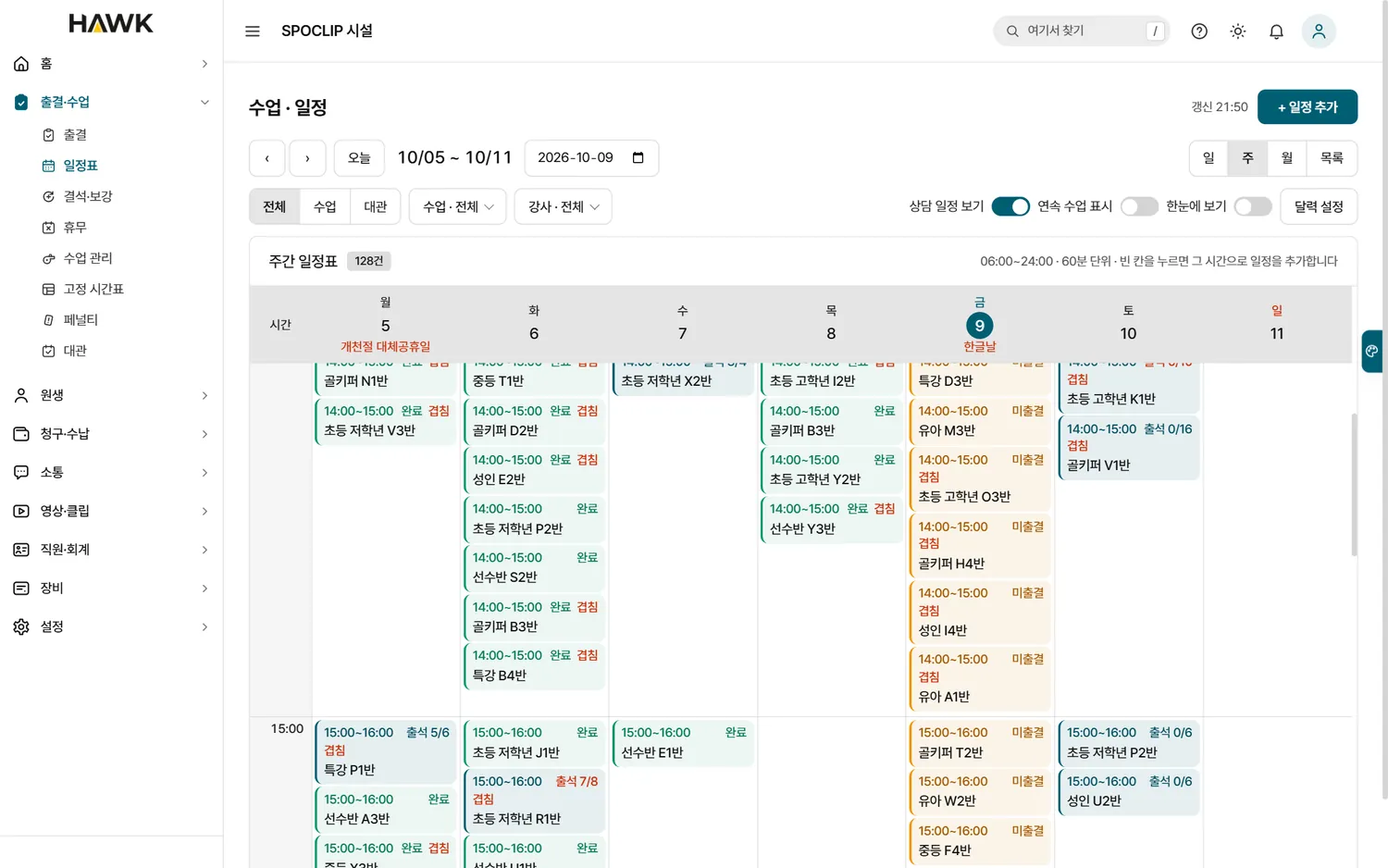Viewport: 1388px width, 868px height.
Task: Enable the 한눈에 보기 switch
Action: coord(1253,206)
